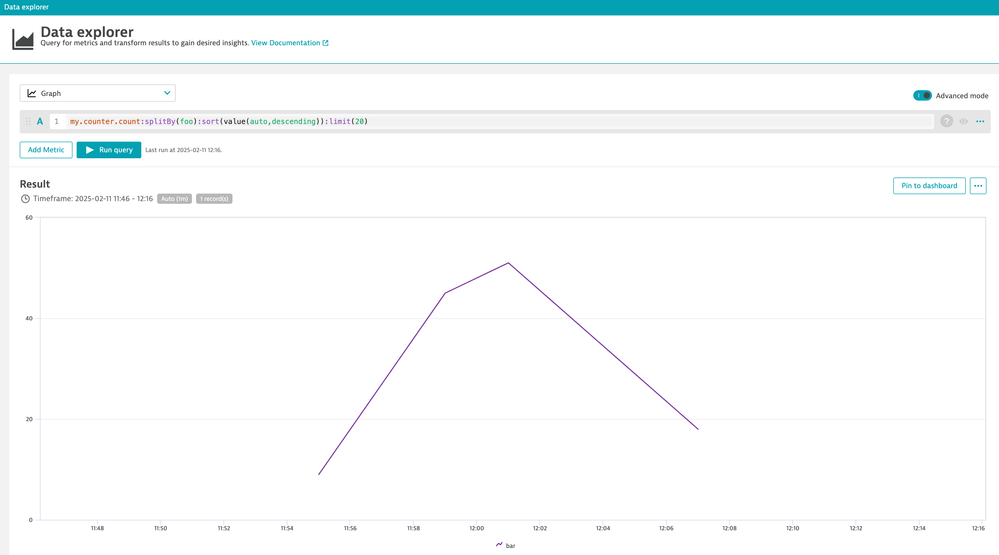Toggle the query A visibility eye icon
Viewport: 999px width, 555px height.
point(963,121)
